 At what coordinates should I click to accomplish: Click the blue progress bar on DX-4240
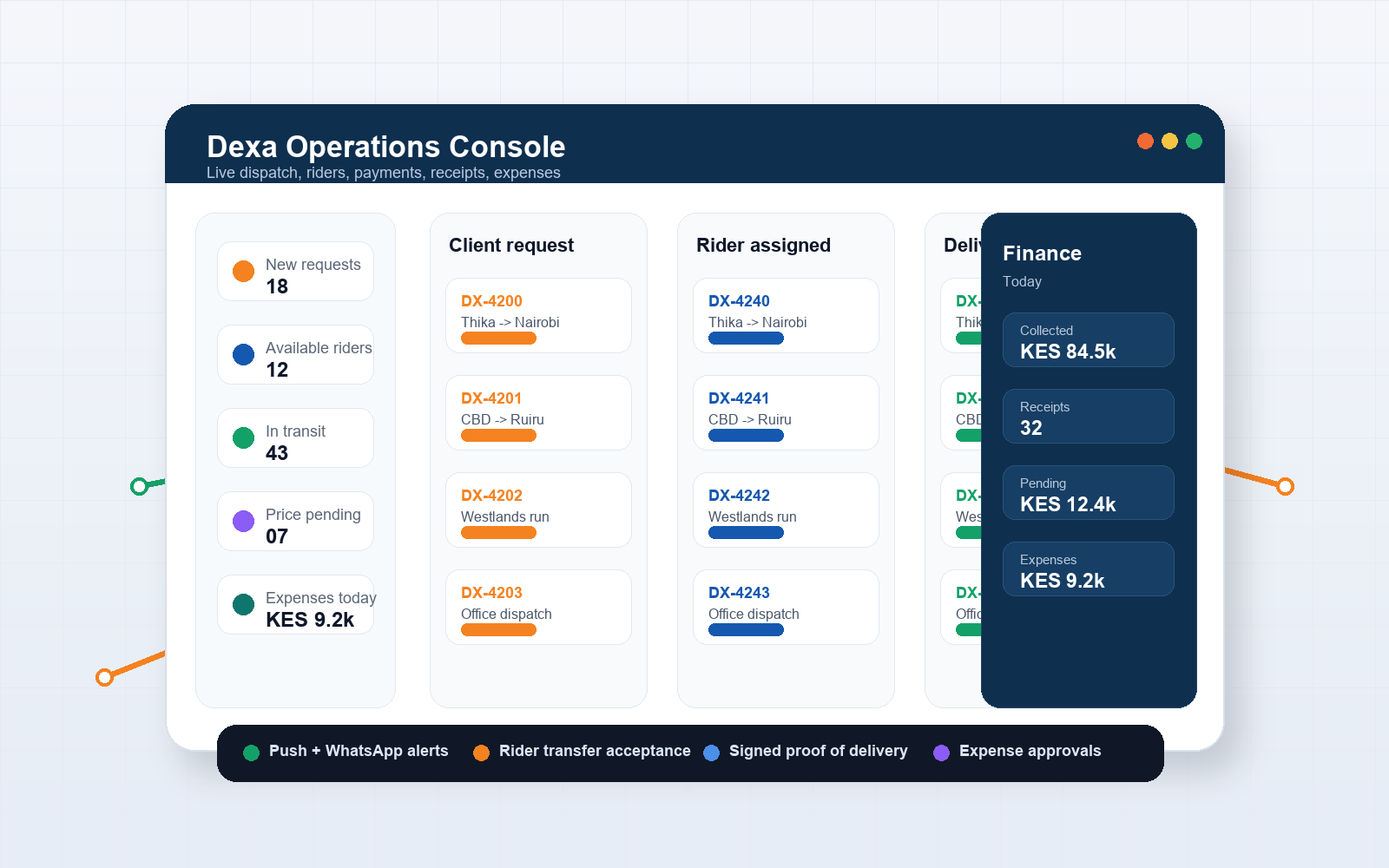click(746, 339)
